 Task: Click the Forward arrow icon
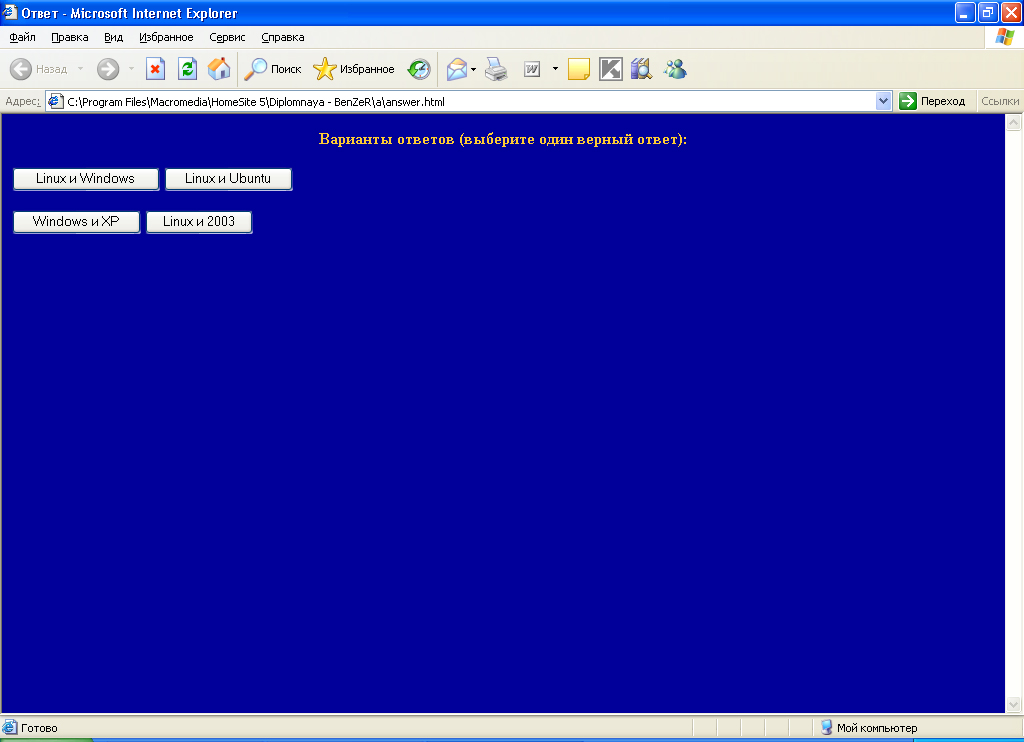108,69
